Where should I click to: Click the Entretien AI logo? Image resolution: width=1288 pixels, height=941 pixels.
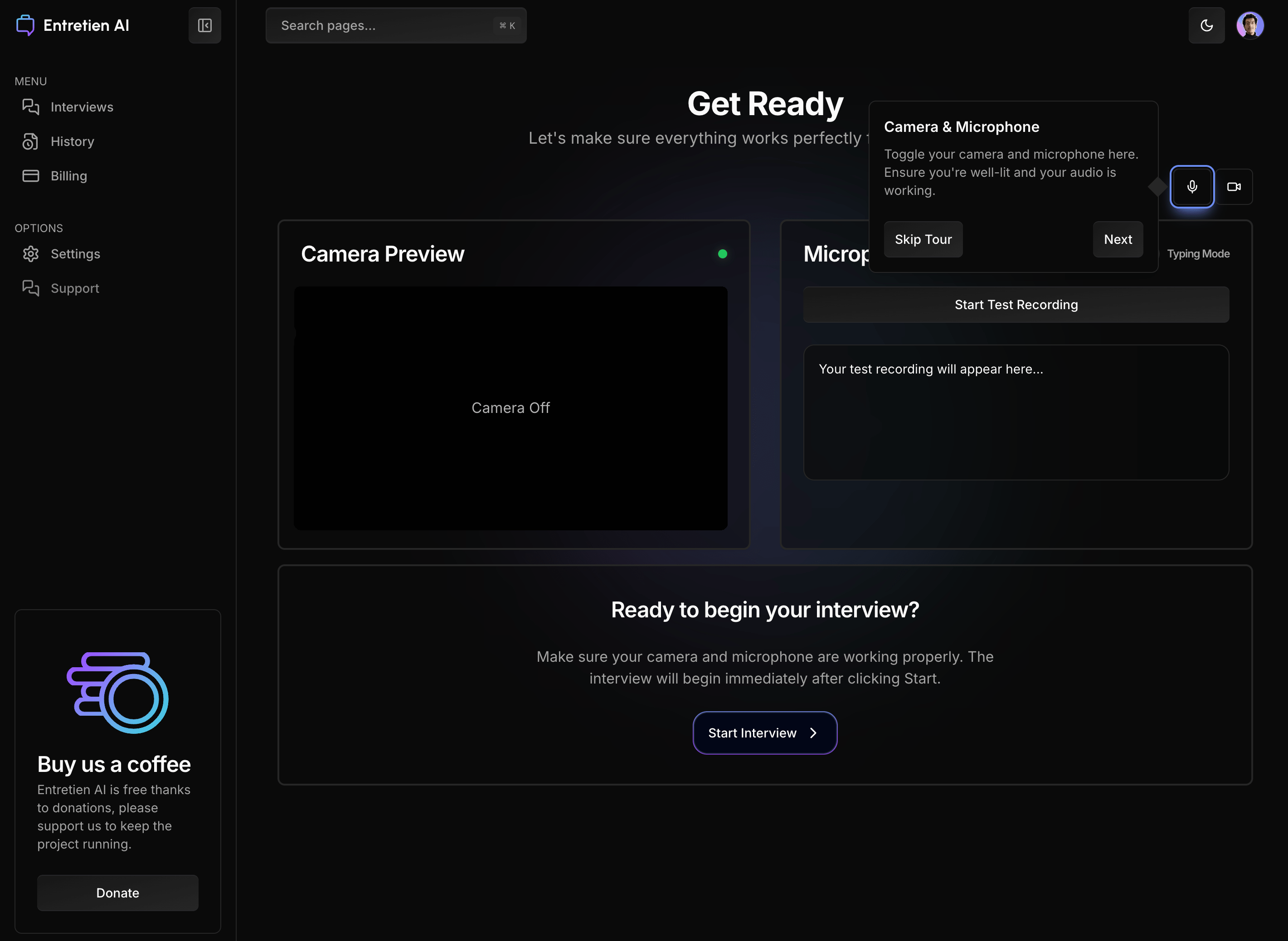coord(25,26)
